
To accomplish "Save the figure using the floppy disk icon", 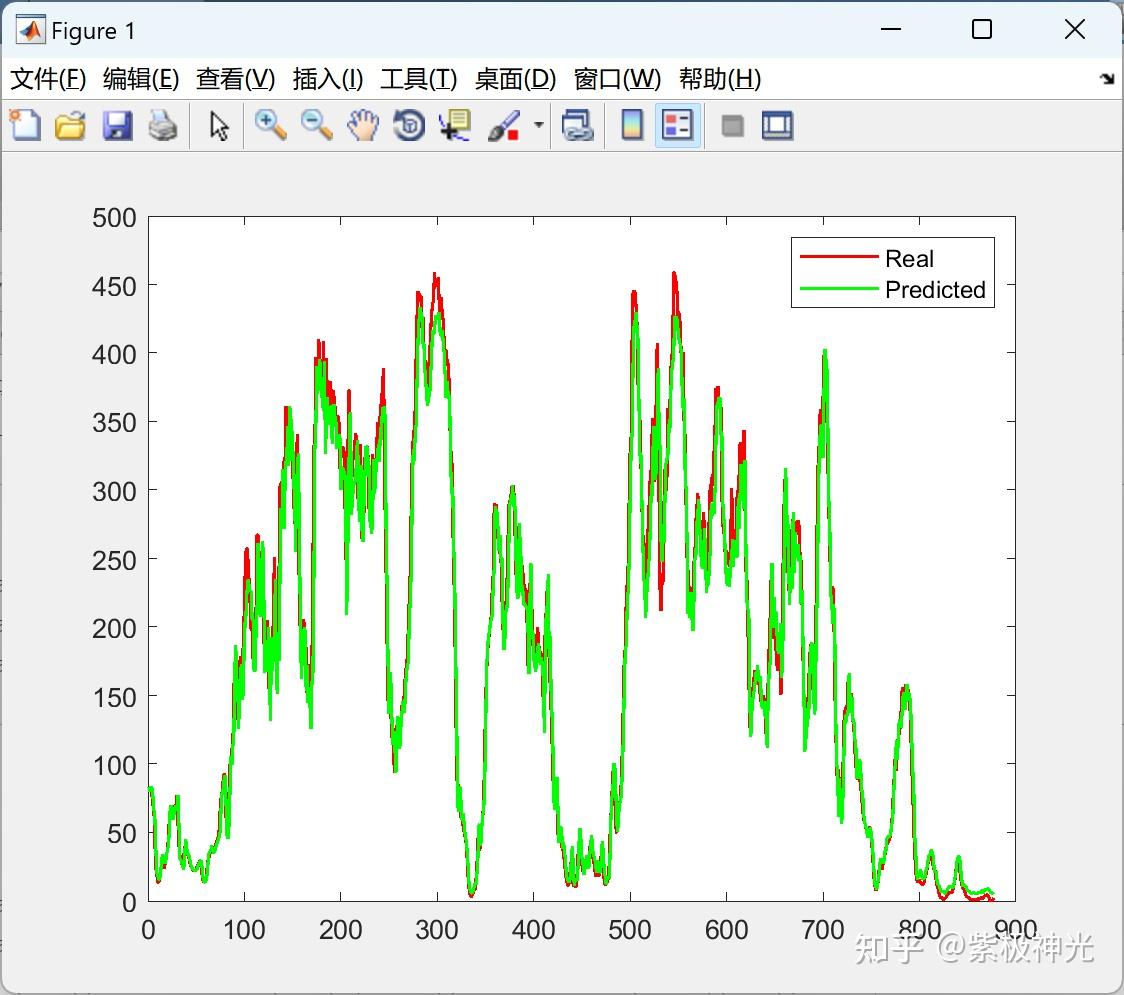I will (117, 125).
